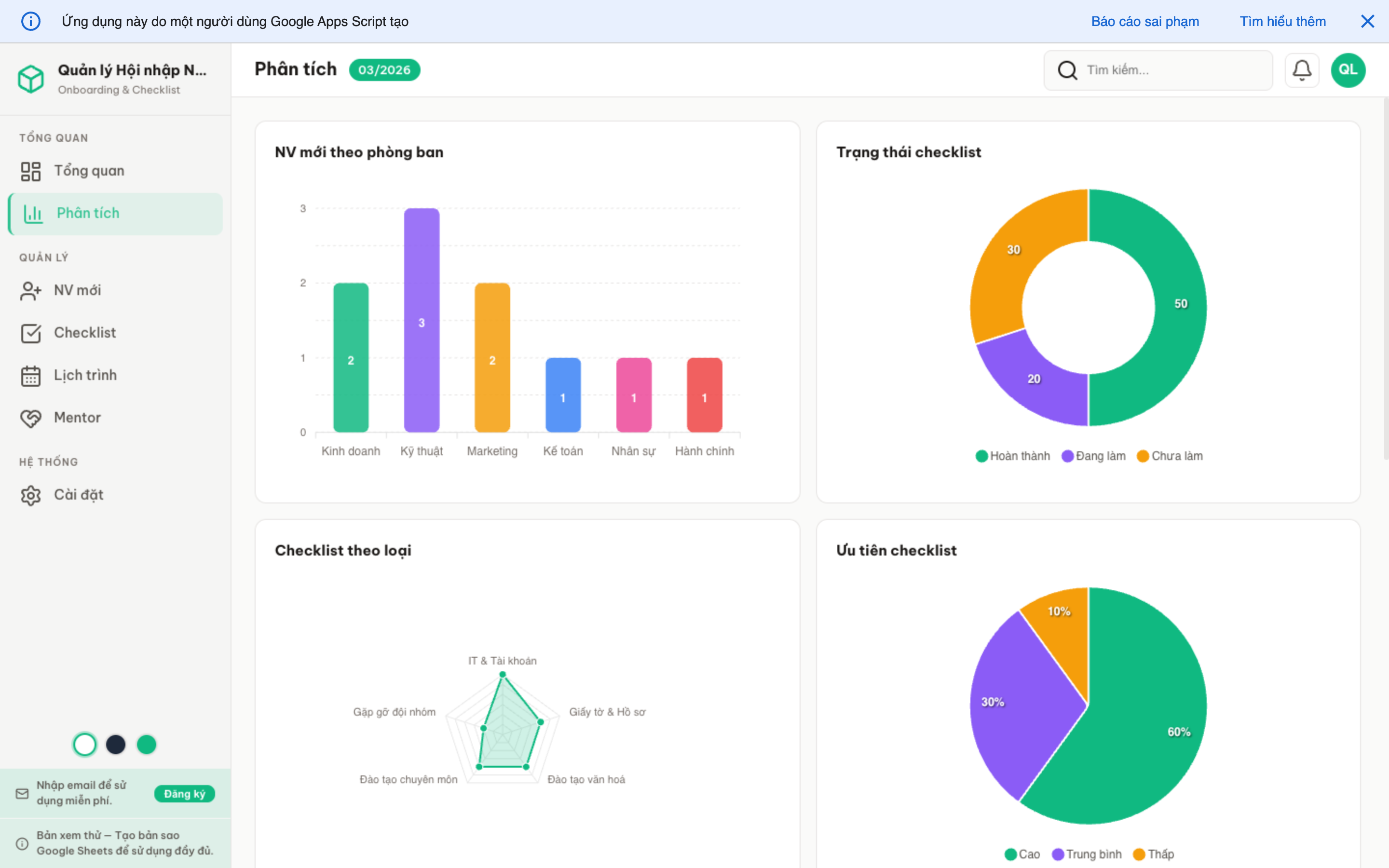
Task: Click the Cài đặt gear icon
Action: pos(30,495)
